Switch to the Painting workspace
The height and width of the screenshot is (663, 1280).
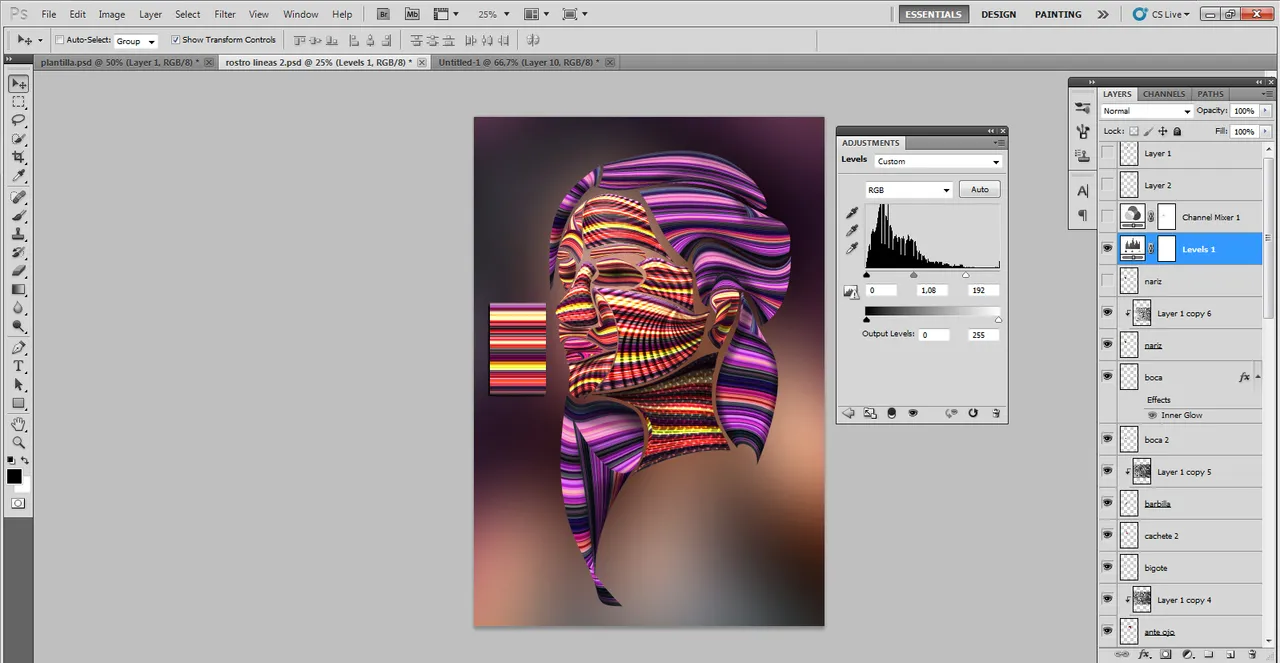[x=1058, y=14]
